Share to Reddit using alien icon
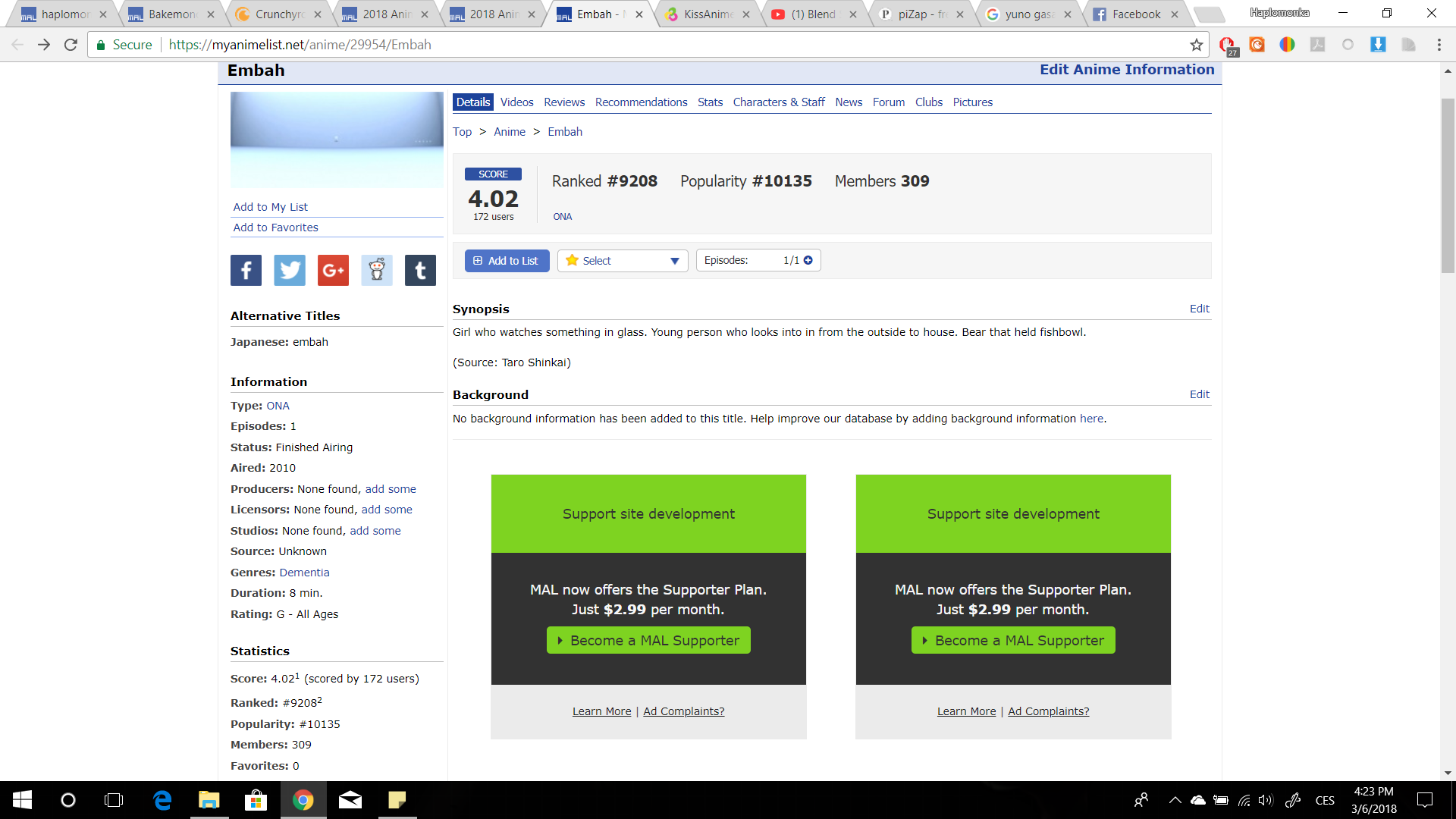 coord(377,270)
